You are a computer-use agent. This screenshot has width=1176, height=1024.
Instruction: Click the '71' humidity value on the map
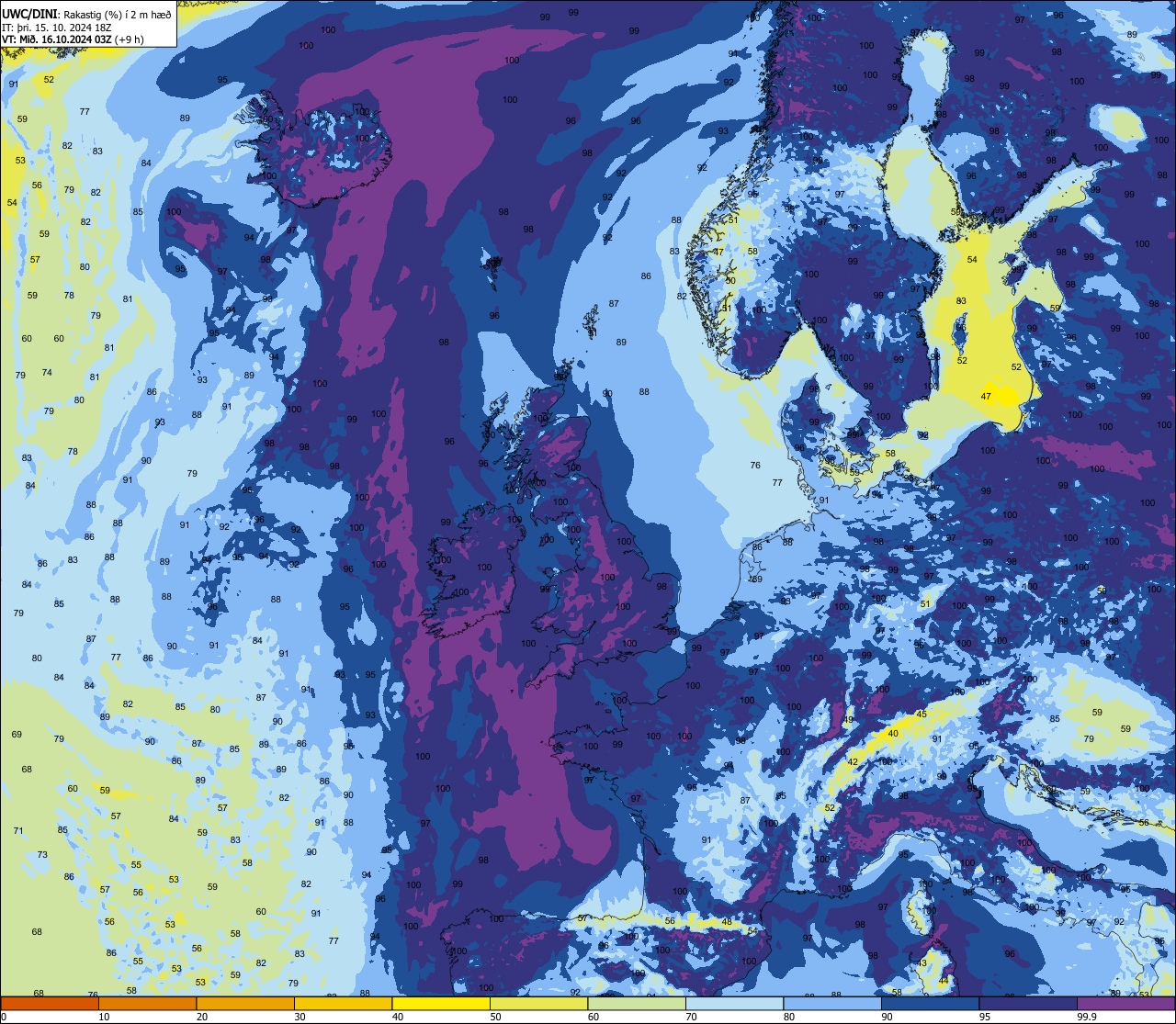click(x=18, y=830)
